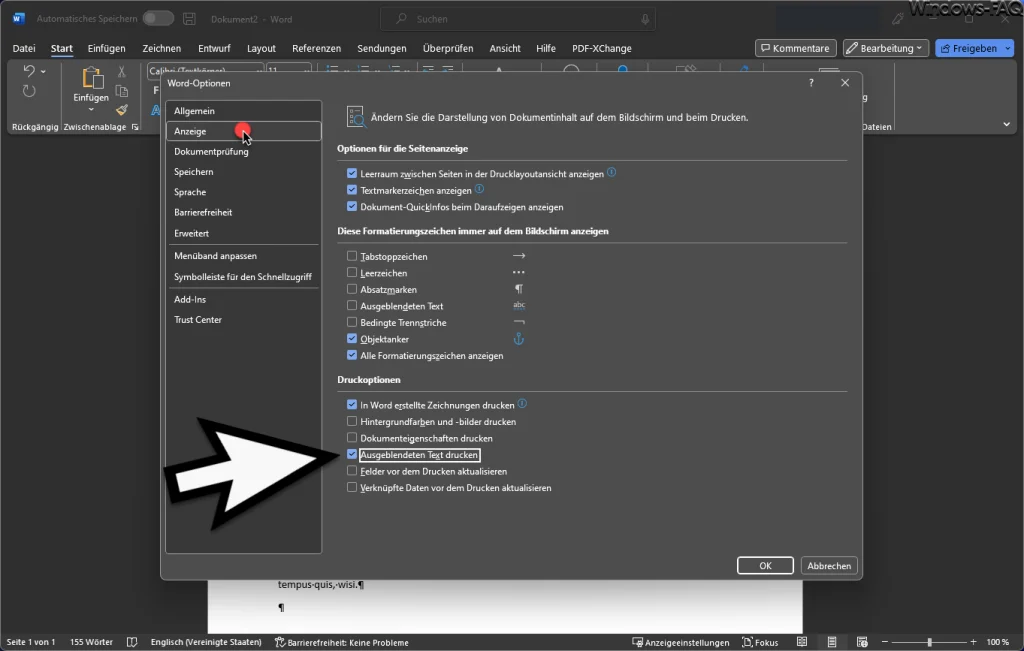Click the Undo icon in the ribbon
This screenshot has width=1024, height=651.
point(29,71)
